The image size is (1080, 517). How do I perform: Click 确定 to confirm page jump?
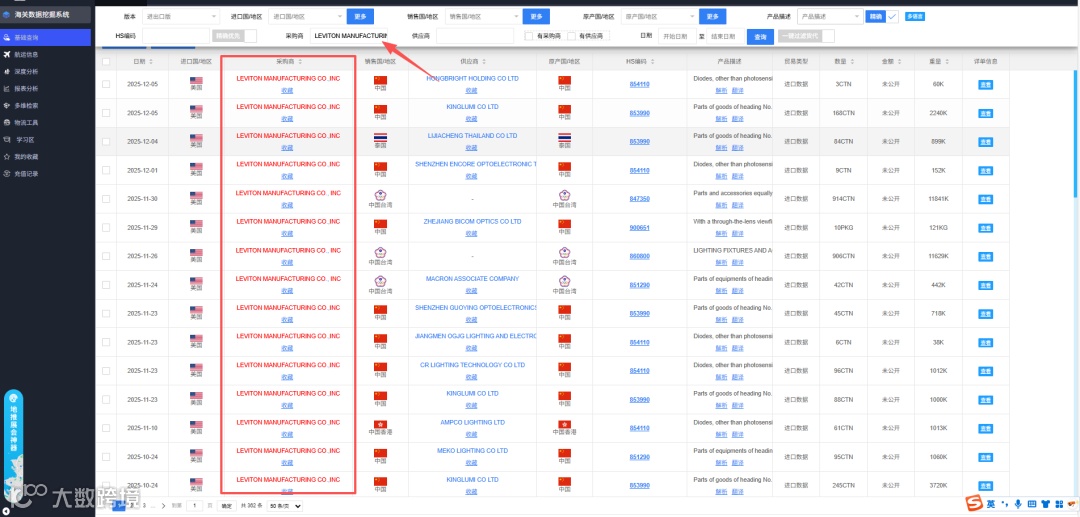[226, 506]
